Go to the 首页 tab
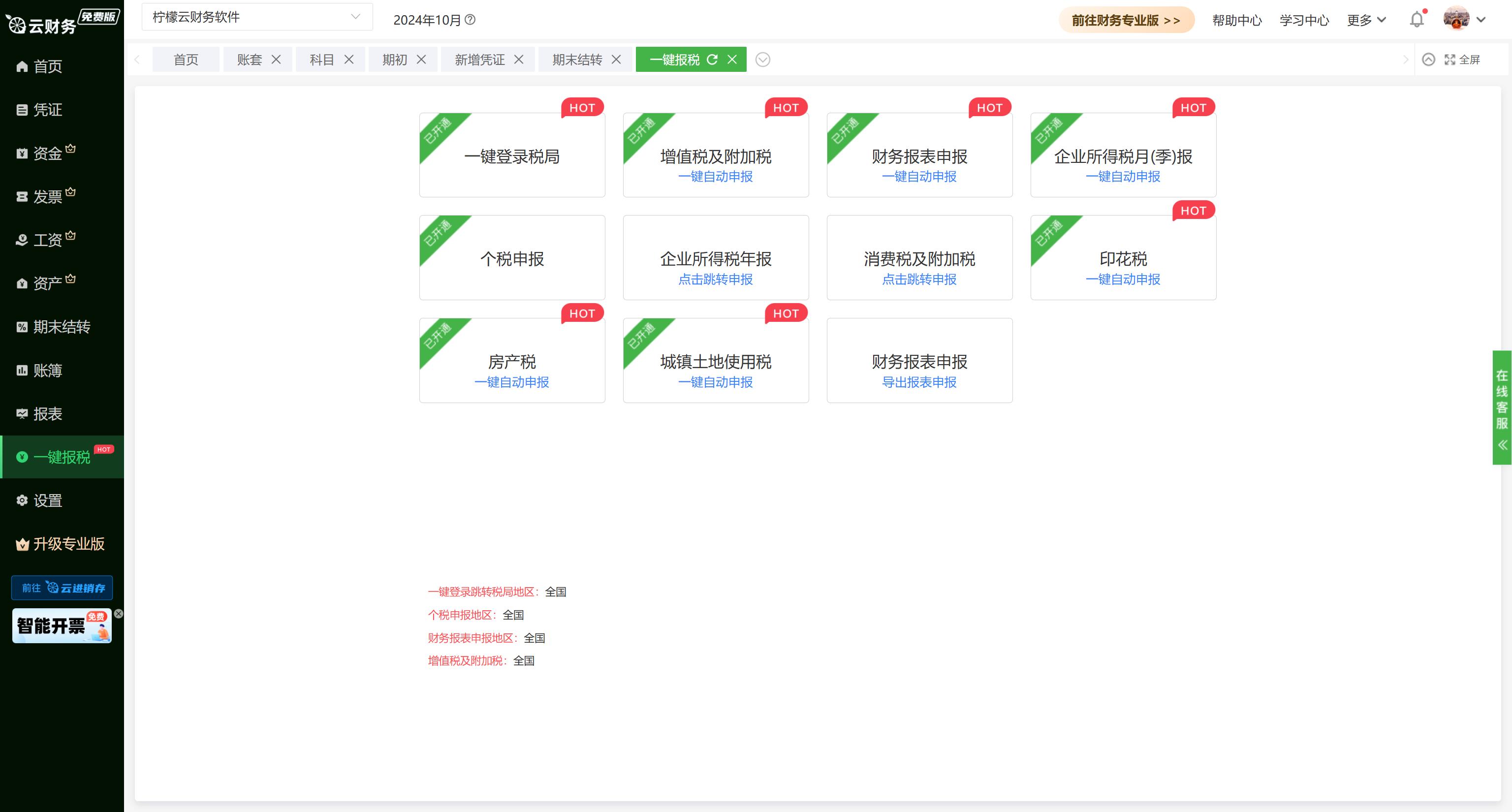This screenshot has width=1512, height=812. pyautogui.click(x=186, y=59)
